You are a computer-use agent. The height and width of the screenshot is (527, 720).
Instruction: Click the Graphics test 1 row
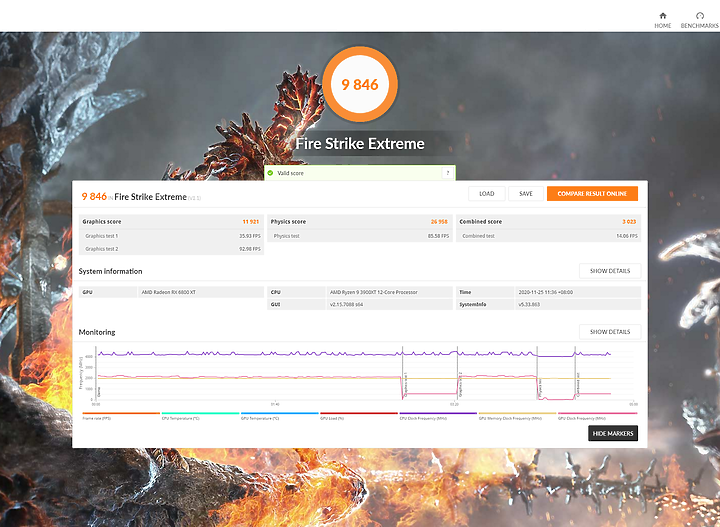171,236
